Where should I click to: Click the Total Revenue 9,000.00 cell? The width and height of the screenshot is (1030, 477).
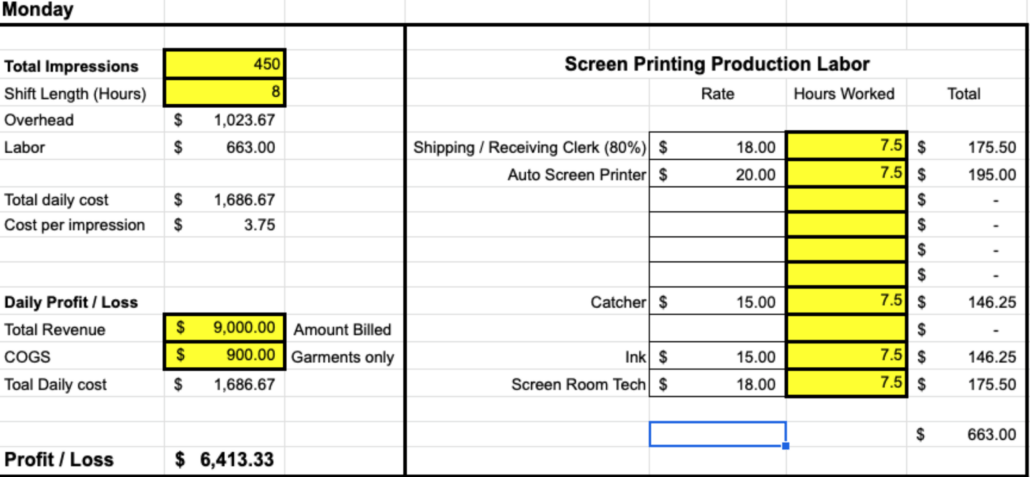[225, 328]
